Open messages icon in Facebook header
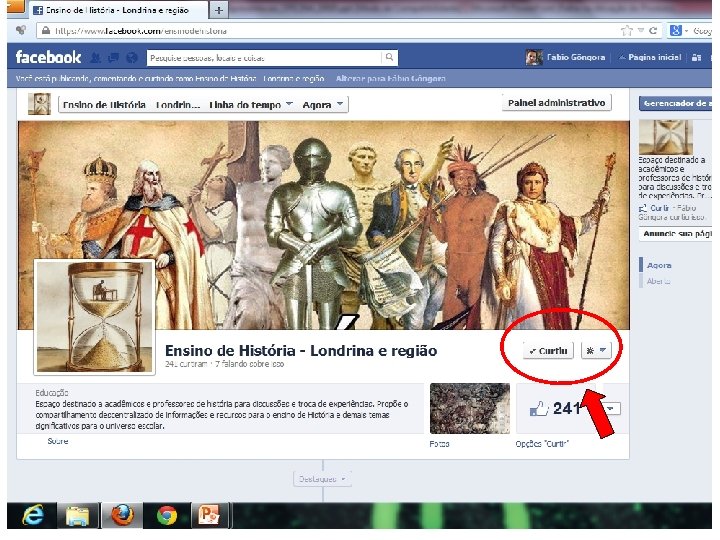The image size is (720, 540). pos(113,58)
